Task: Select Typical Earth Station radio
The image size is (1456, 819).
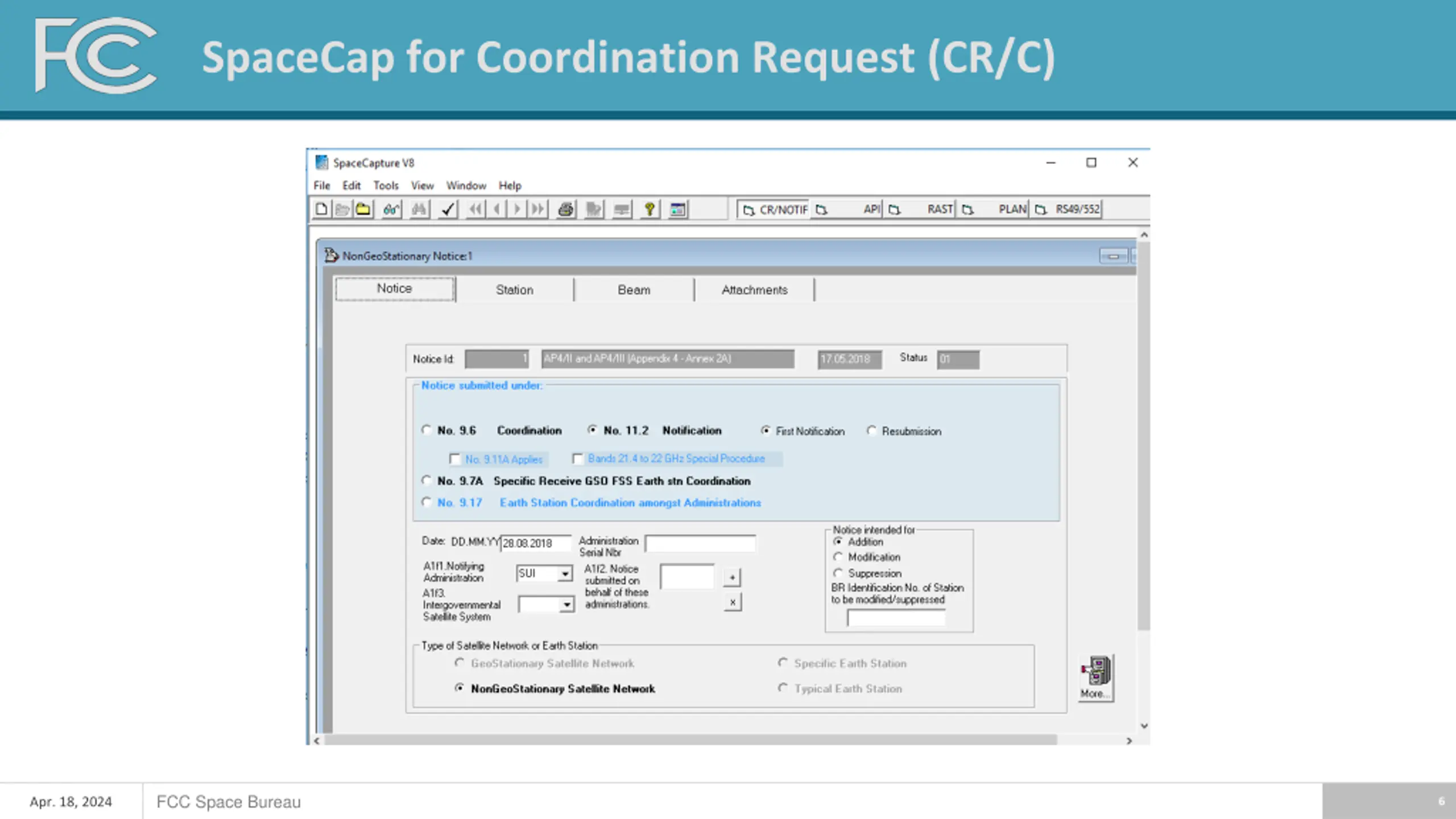Action: click(x=783, y=688)
